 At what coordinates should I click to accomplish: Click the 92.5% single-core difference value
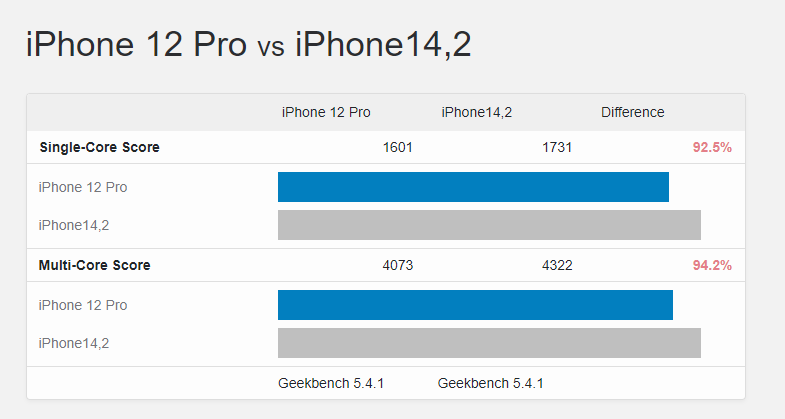point(712,147)
